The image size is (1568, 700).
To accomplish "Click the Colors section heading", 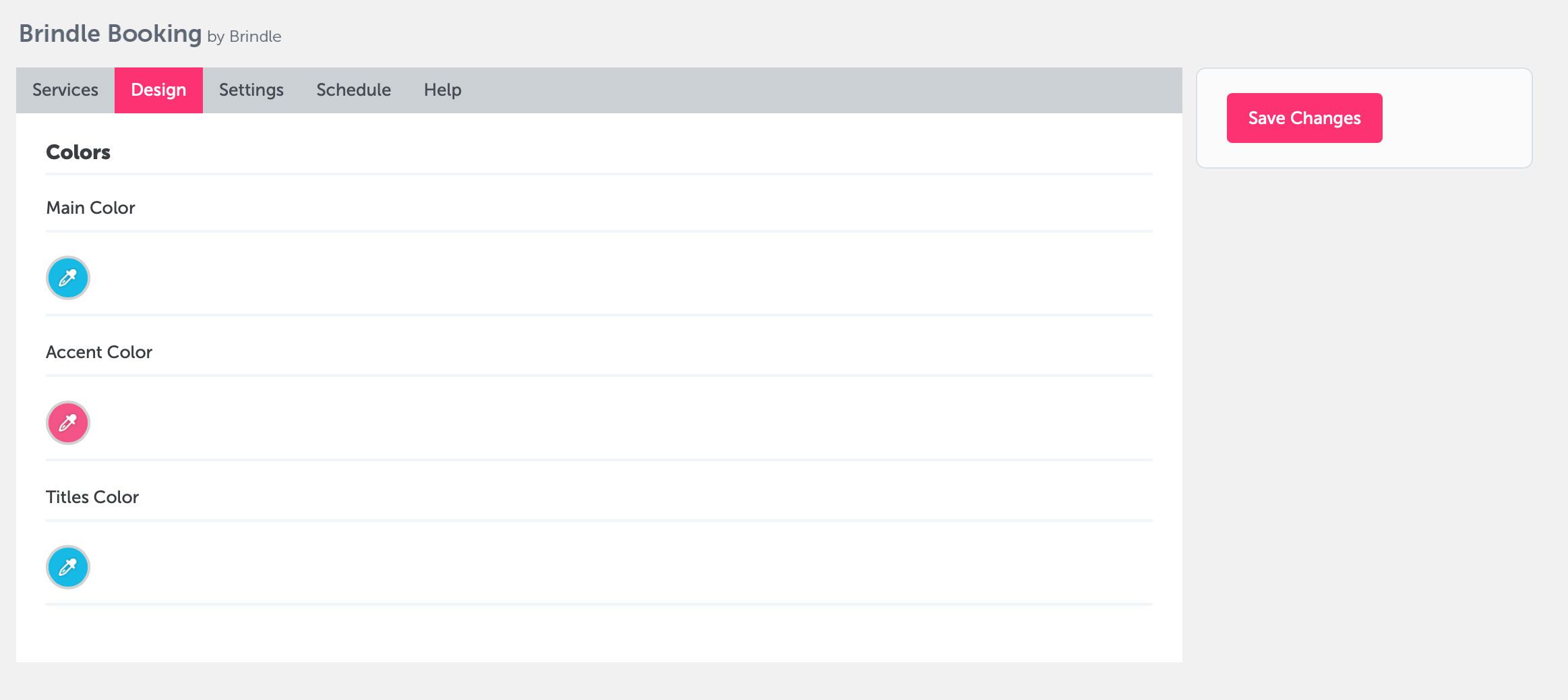I will [x=78, y=152].
